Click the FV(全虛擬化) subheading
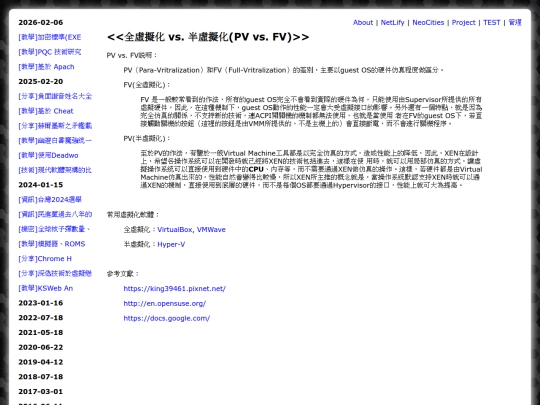Viewport: 540px width, 405px height. click(x=147, y=85)
